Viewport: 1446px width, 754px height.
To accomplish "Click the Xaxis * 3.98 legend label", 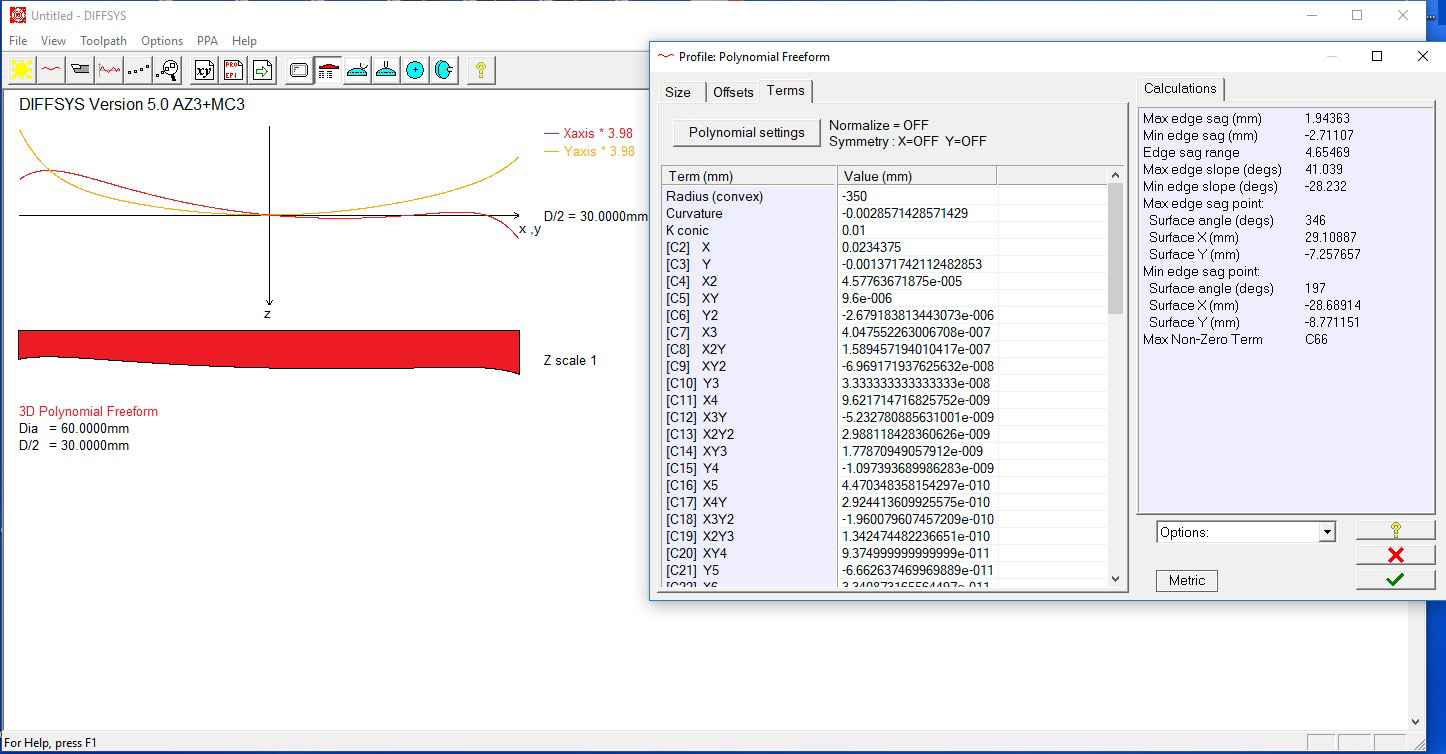I will [598, 133].
